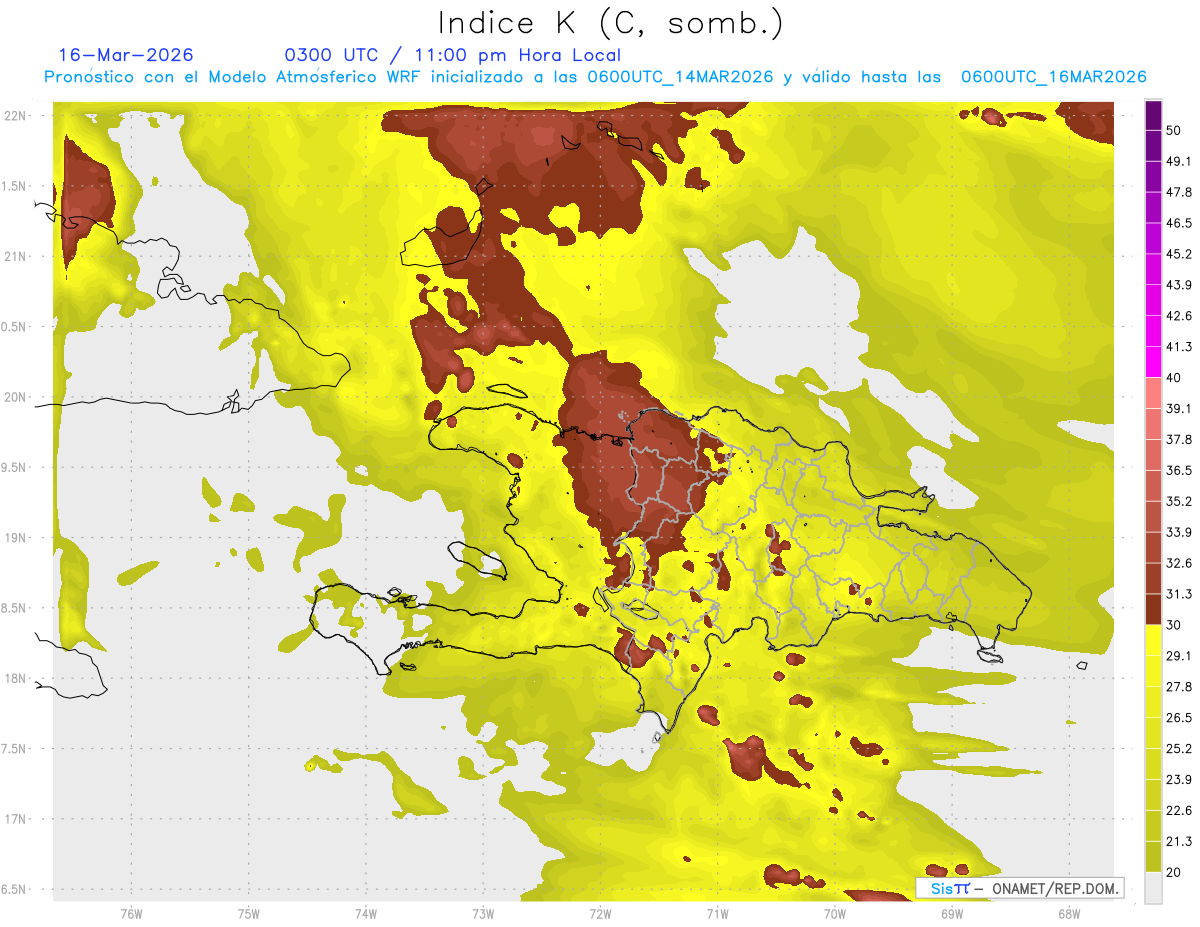This screenshot has width=1200, height=927.
Task: Click the '47.8' colorbar value
Action: tap(1179, 192)
